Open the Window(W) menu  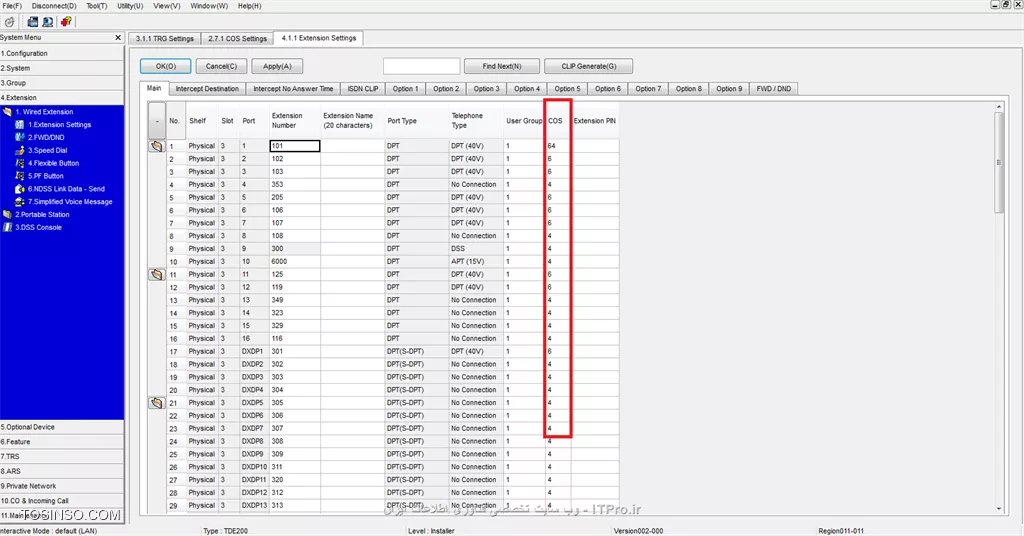click(209, 6)
